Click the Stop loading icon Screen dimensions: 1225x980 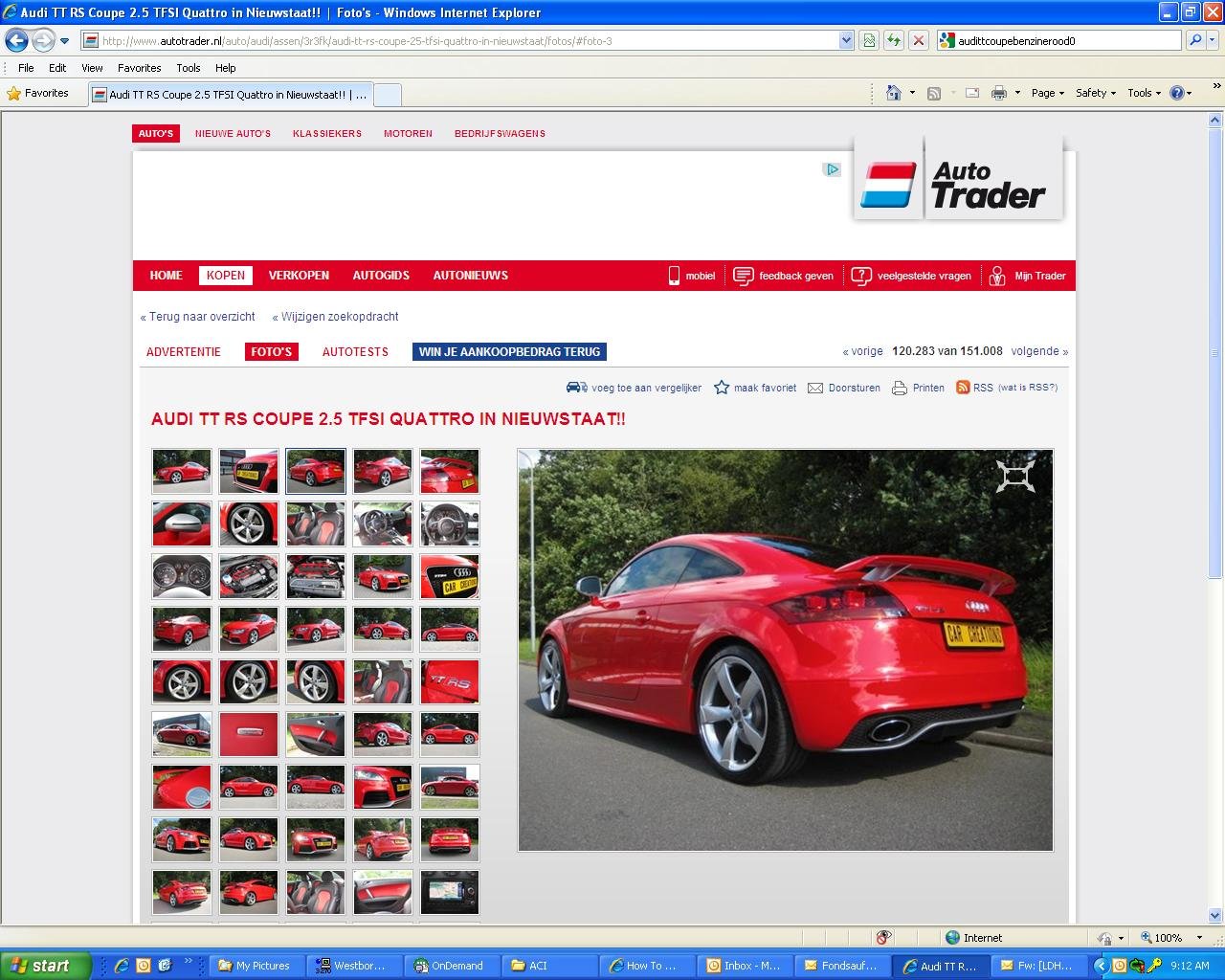pos(918,40)
